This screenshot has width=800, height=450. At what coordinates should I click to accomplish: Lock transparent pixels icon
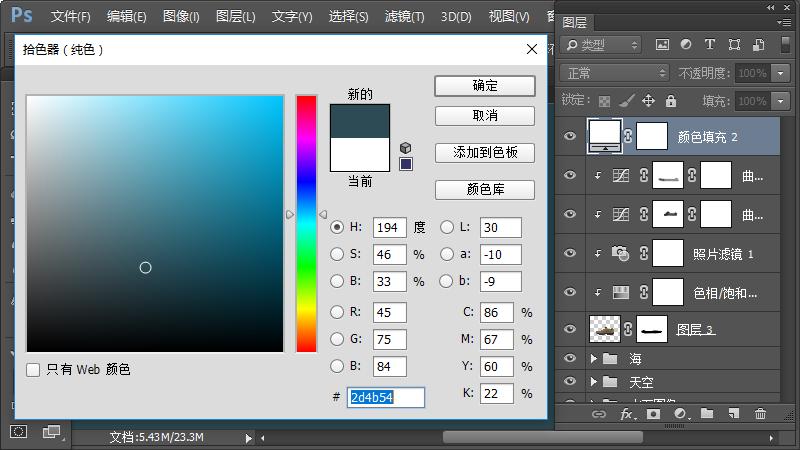(605, 101)
